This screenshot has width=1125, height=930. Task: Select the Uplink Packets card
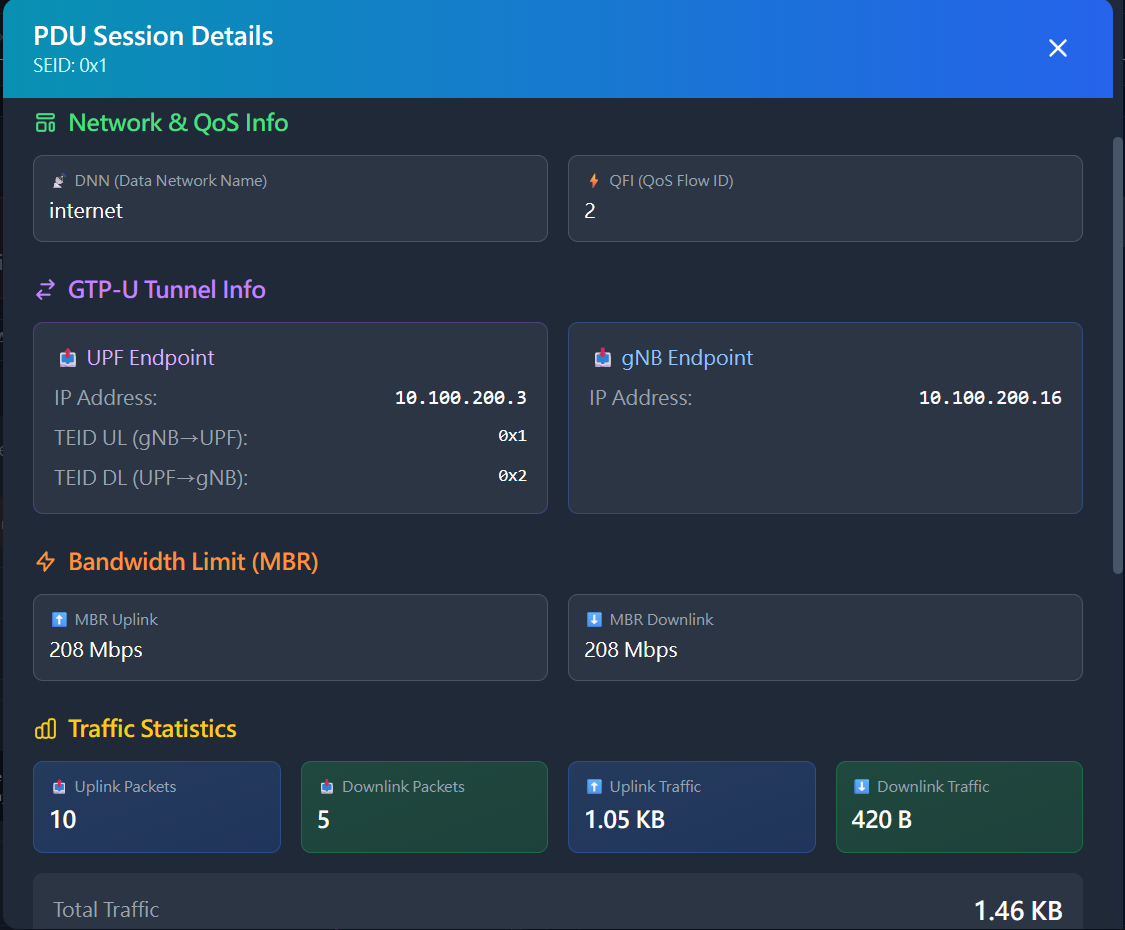pos(157,807)
